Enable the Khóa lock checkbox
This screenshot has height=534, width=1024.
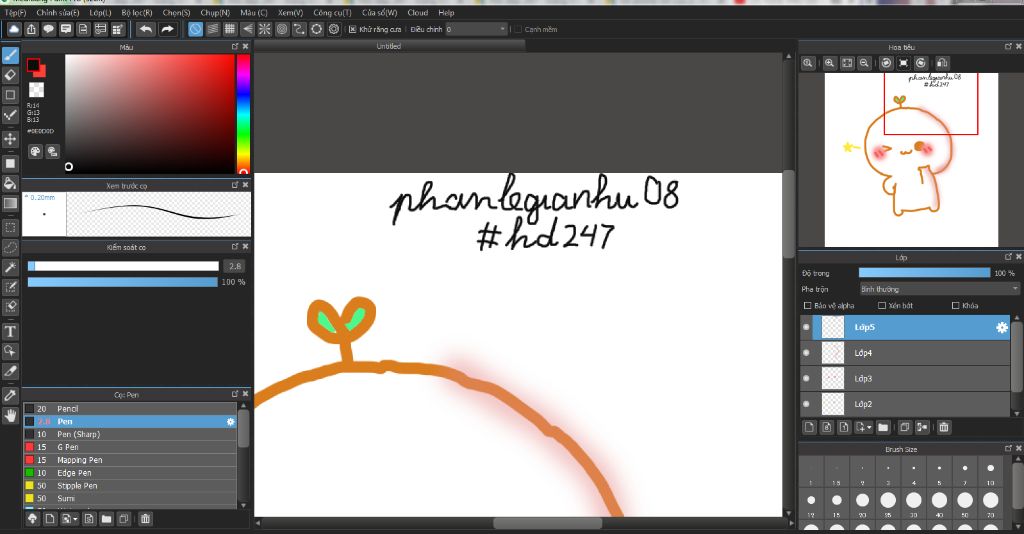point(955,306)
